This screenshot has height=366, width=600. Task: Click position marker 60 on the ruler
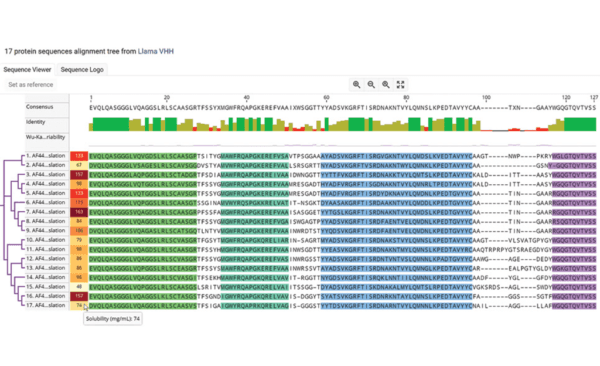coord(326,98)
